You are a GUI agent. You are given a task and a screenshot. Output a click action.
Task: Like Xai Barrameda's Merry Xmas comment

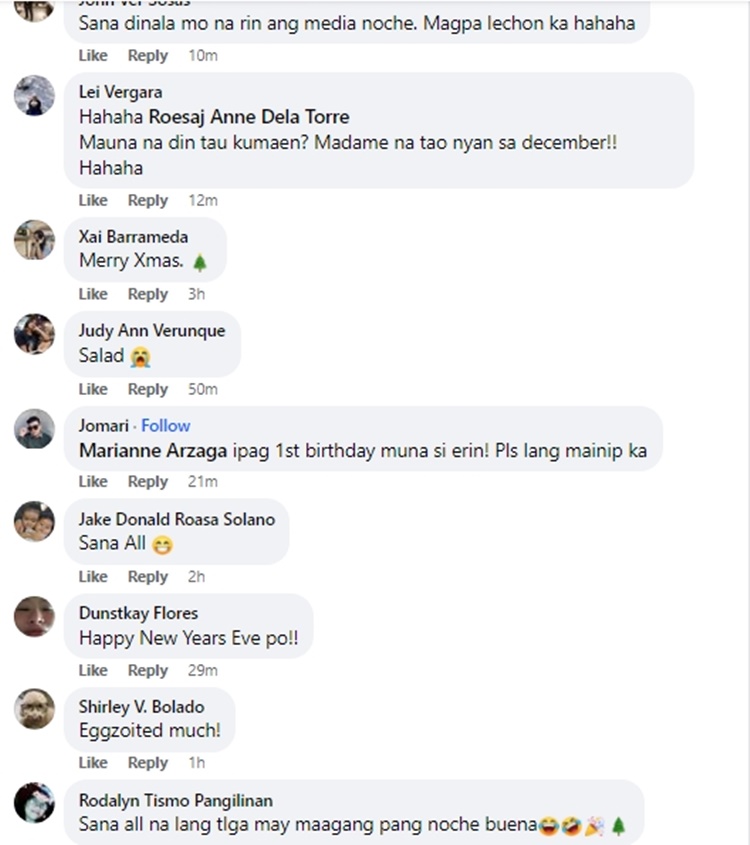click(93, 294)
